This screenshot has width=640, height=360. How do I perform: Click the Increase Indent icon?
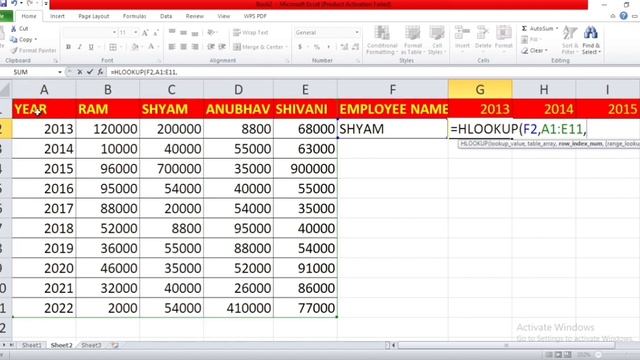tap(222, 47)
